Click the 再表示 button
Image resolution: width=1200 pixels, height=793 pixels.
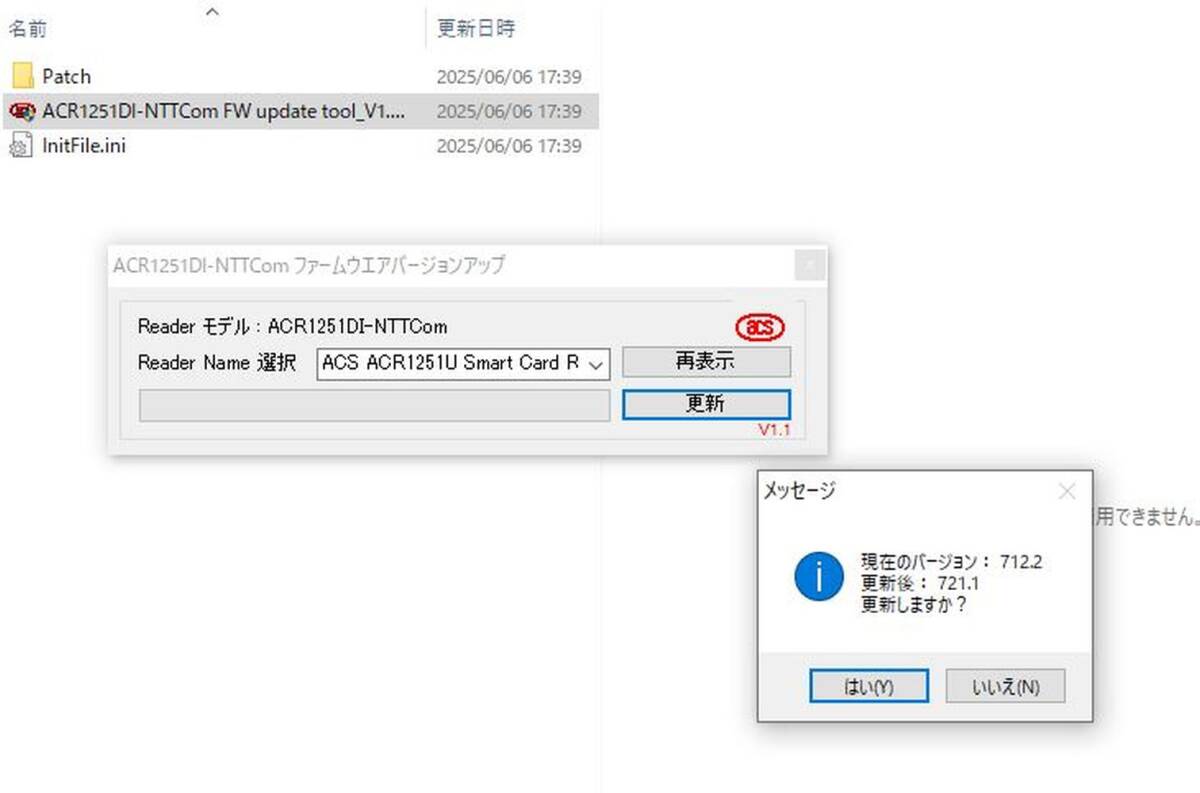click(706, 362)
